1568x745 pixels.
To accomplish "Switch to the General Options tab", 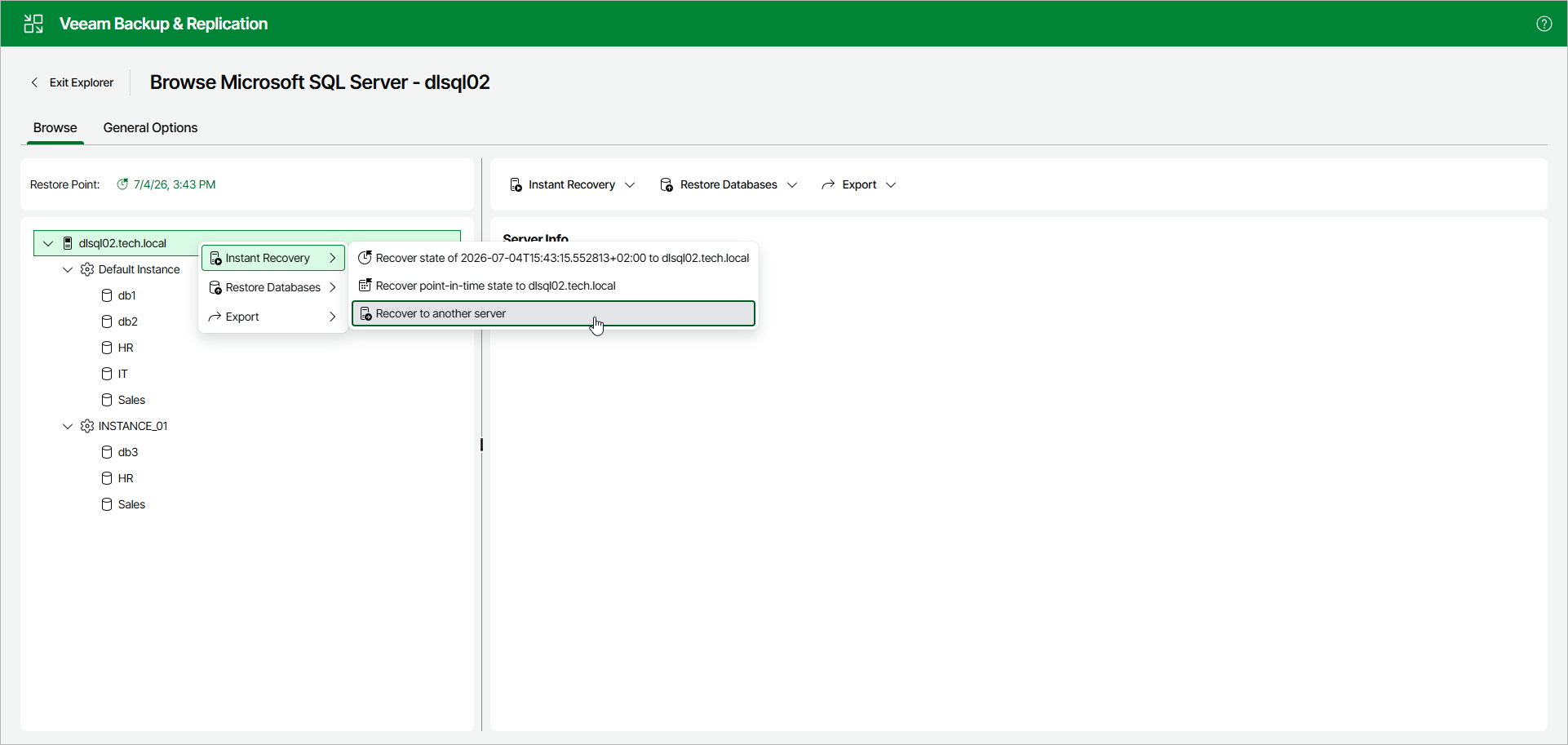I will coord(150,128).
